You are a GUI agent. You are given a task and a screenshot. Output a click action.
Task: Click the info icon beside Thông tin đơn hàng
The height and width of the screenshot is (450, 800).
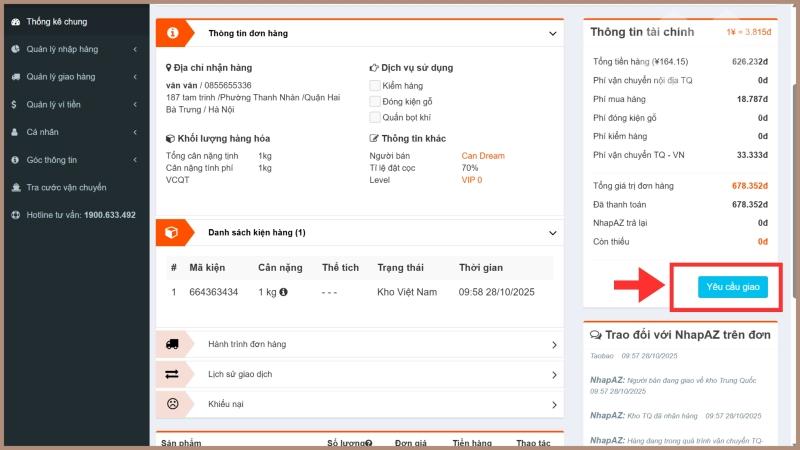tap(172, 33)
